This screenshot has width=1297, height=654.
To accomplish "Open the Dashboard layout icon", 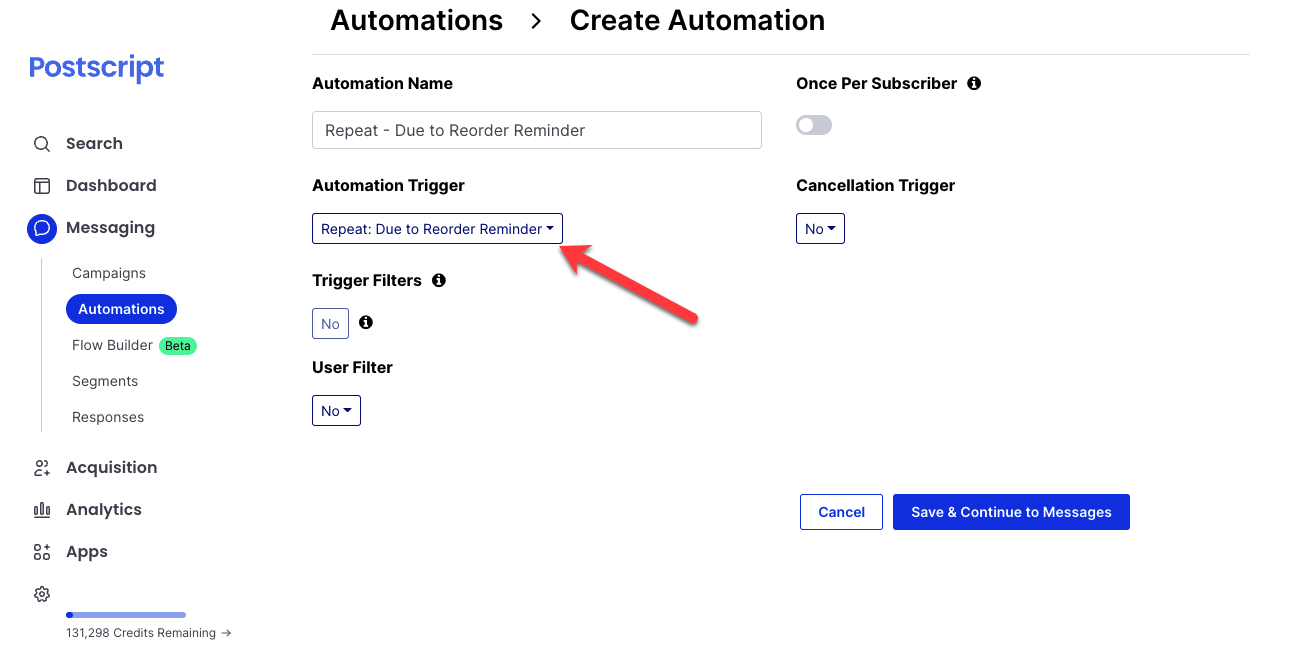I will pyautogui.click(x=42, y=186).
